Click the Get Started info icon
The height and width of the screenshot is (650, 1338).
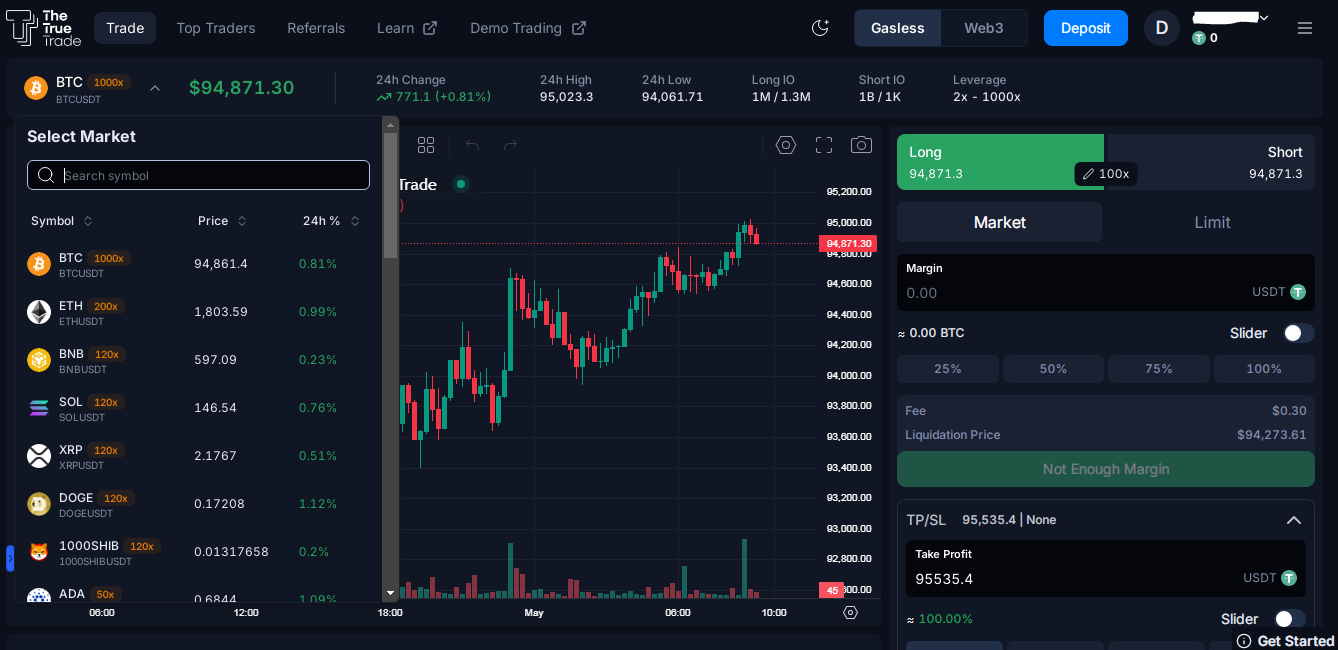pos(1244,641)
